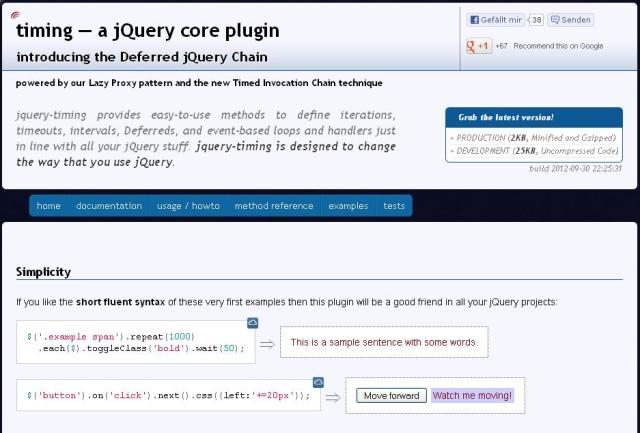The image size is (640, 433).
Task: Open the method reference nav item
Action: pyautogui.click(x=274, y=206)
